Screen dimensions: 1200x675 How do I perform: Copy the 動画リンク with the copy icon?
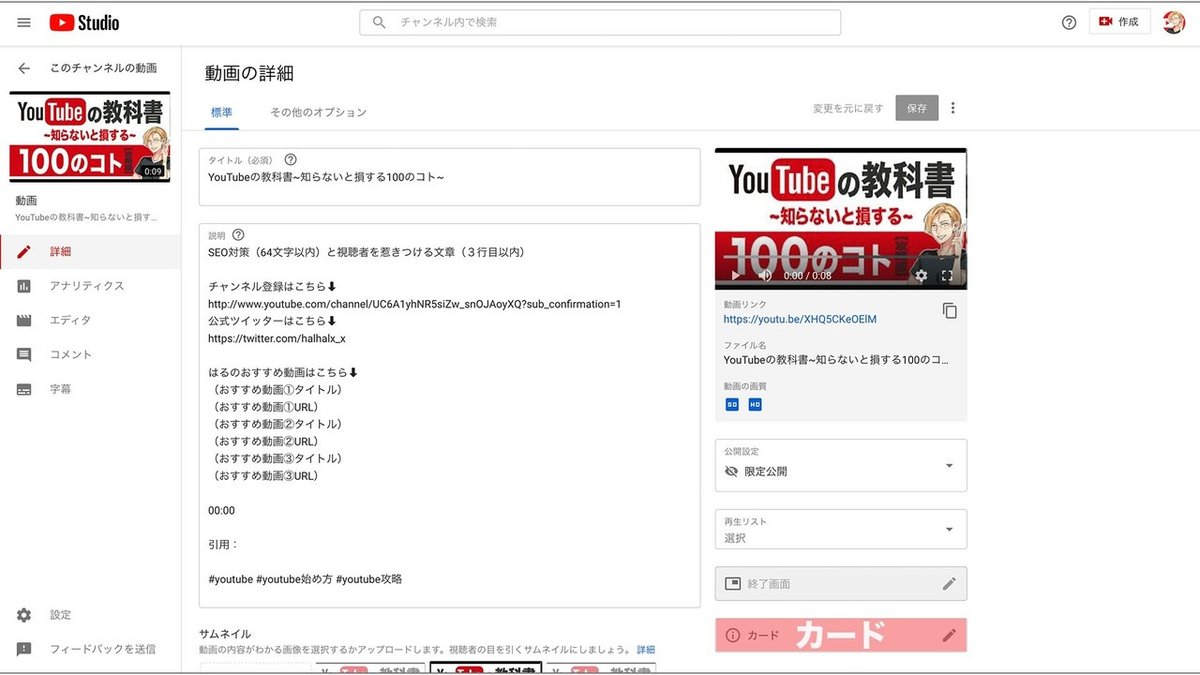click(951, 311)
